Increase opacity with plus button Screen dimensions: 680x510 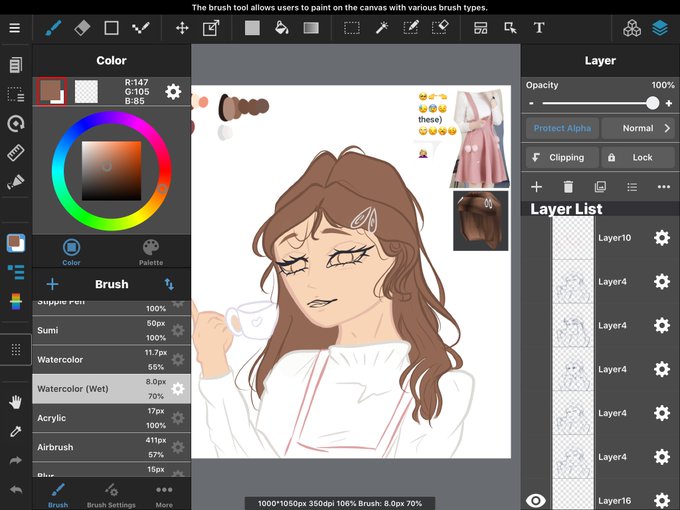(x=669, y=103)
